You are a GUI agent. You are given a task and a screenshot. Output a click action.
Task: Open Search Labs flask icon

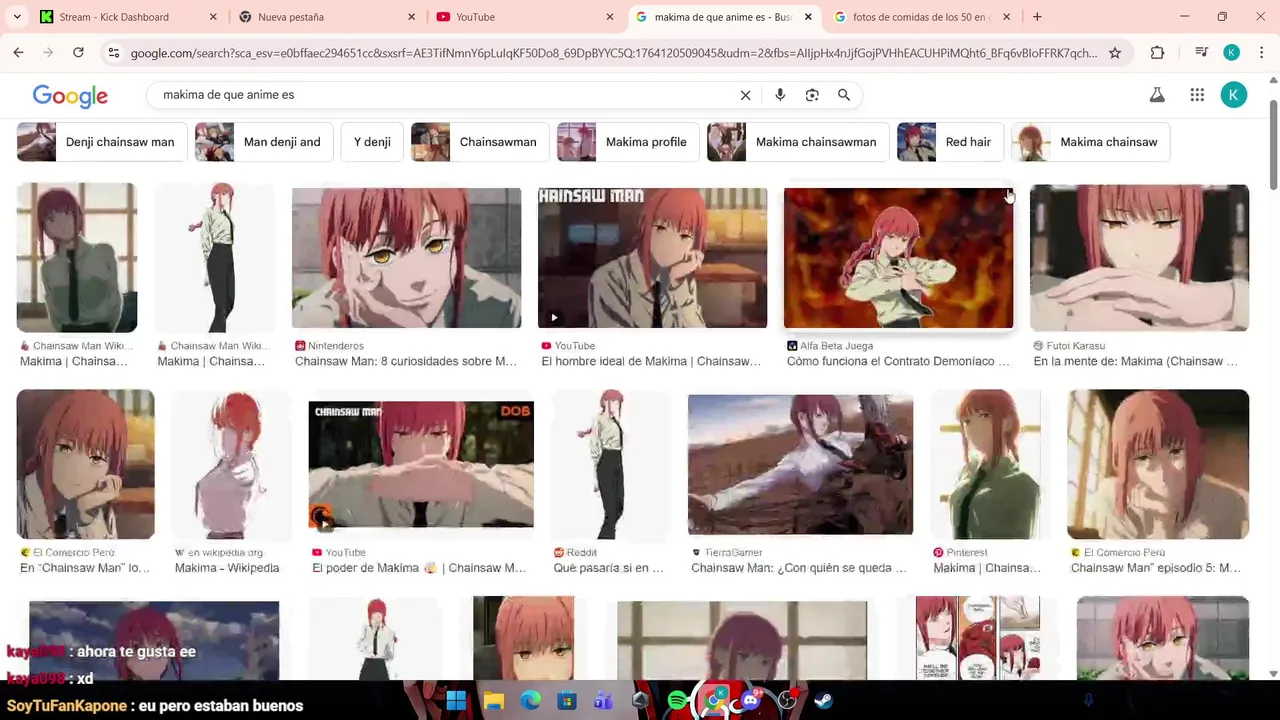[x=1157, y=95]
